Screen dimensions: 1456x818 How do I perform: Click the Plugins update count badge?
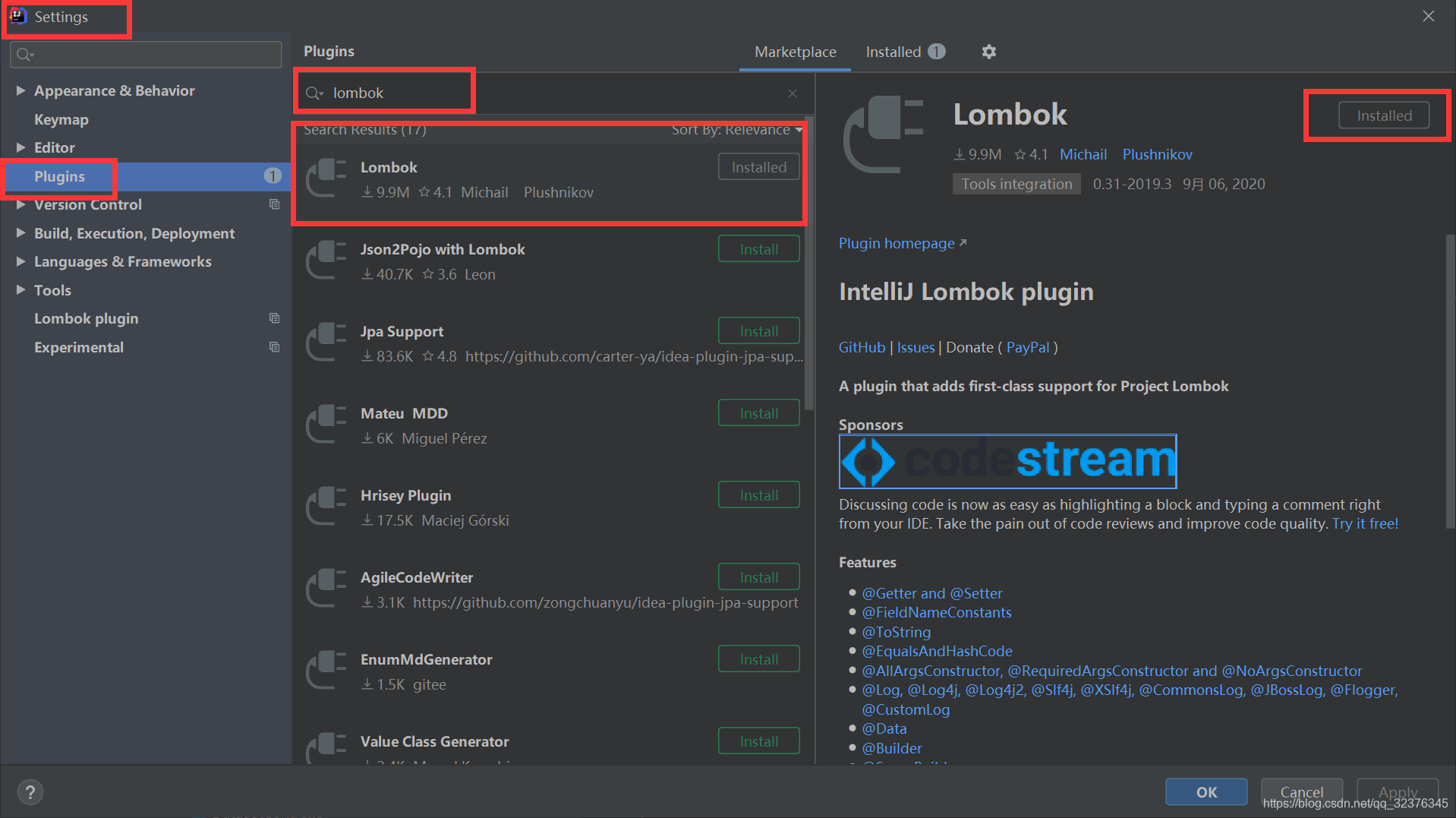(x=272, y=176)
